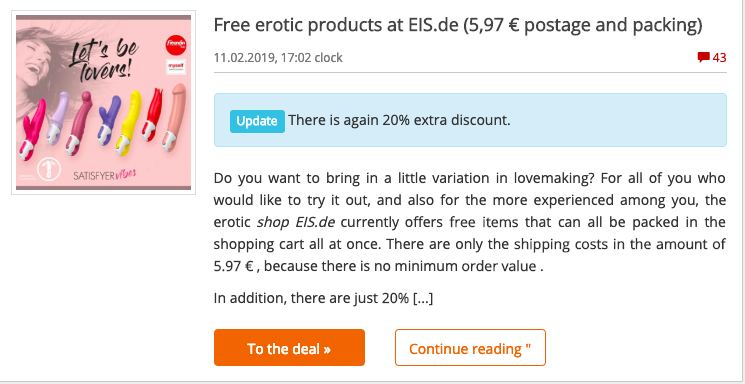Click the red circular brand logo in thumbnail
This screenshot has width=745, height=384.
[176, 45]
